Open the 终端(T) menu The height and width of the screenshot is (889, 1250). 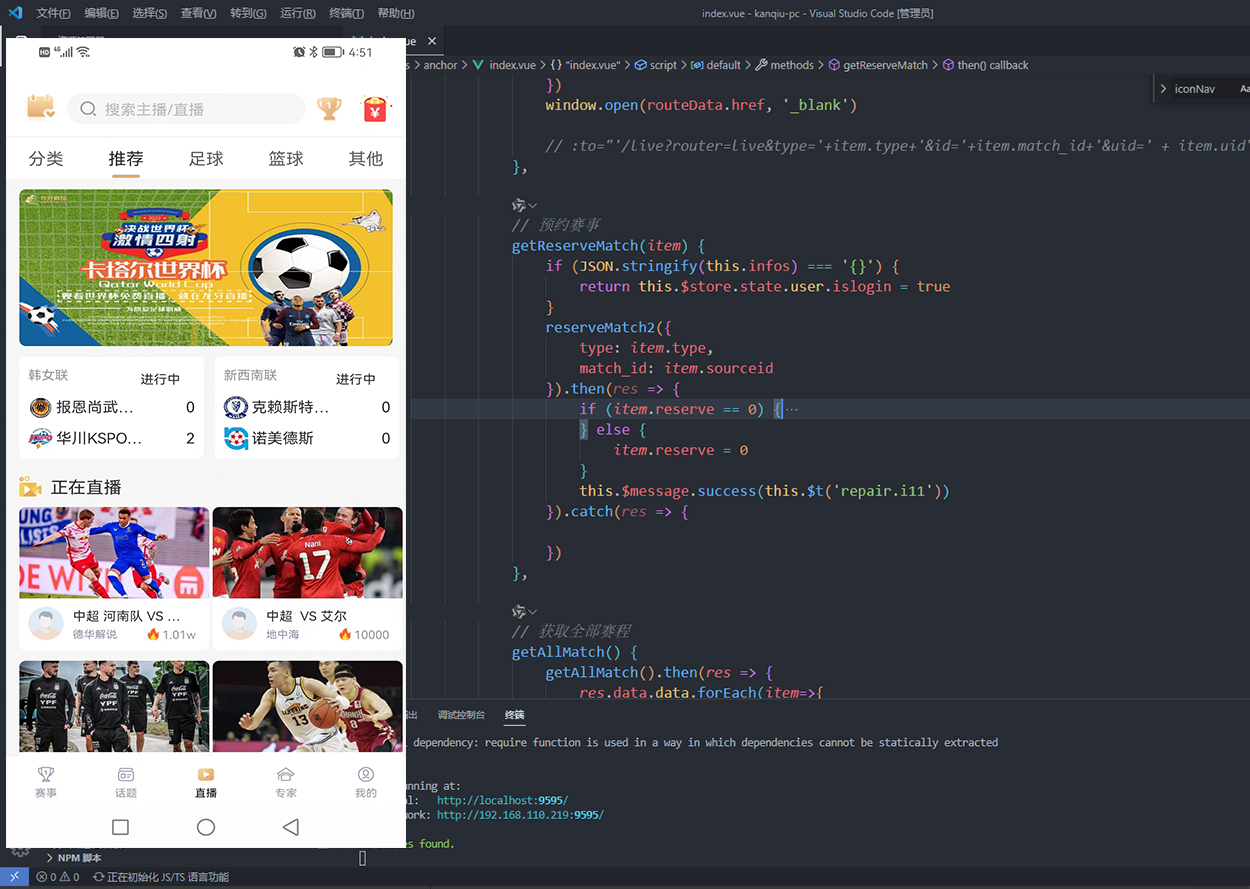tap(346, 13)
